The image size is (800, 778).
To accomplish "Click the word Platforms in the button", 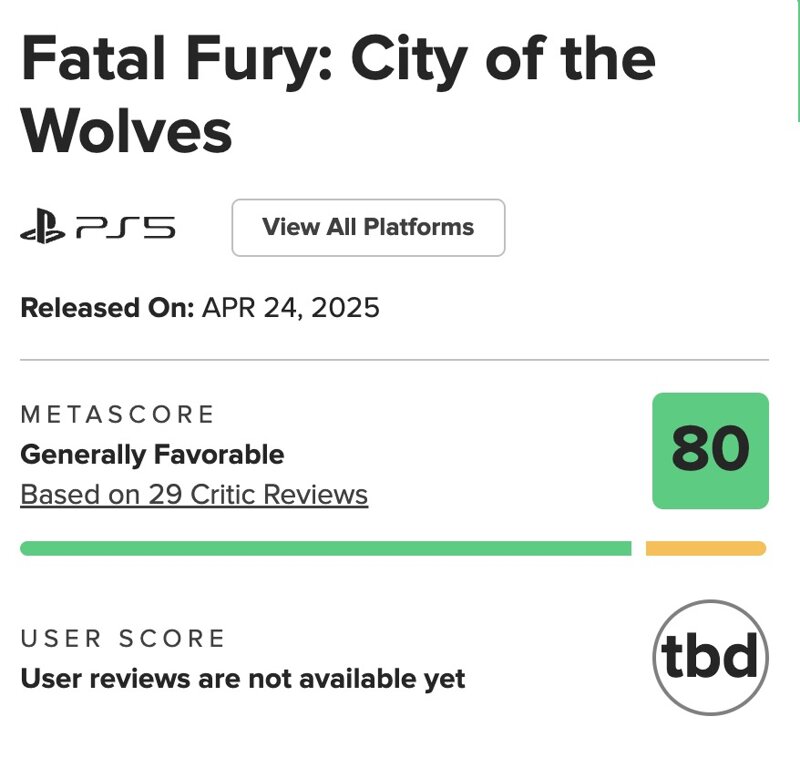I will tap(419, 227).
